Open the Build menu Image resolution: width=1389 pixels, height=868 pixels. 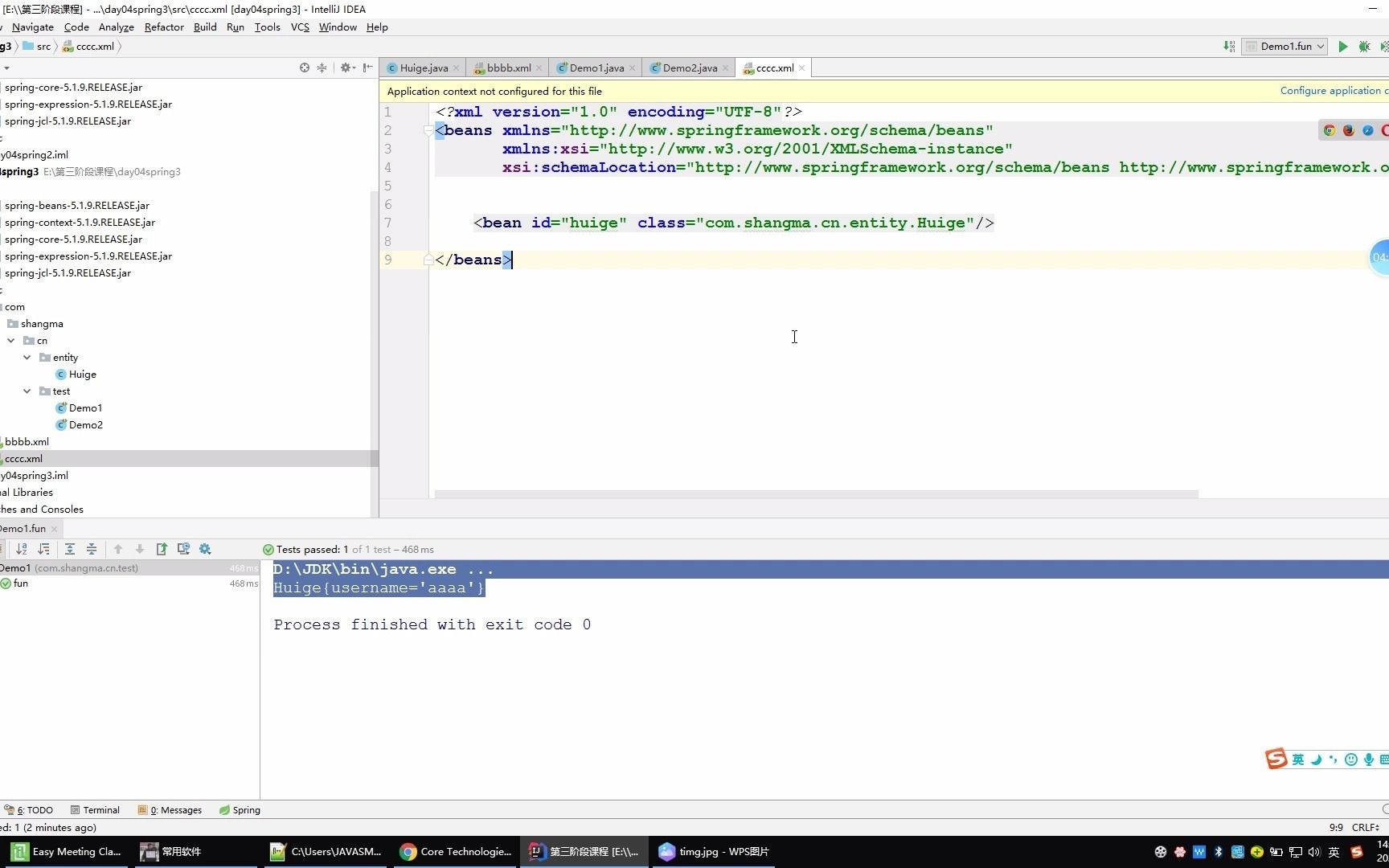[x=205, y=27]
